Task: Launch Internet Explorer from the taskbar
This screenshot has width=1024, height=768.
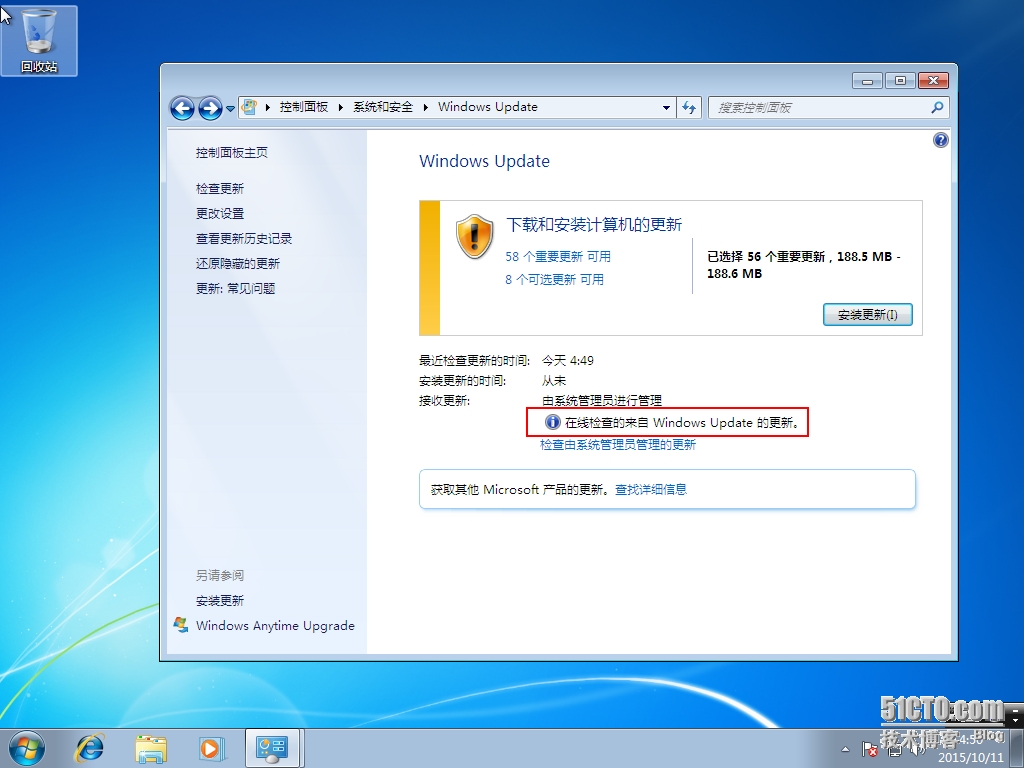Action: pos(89,748)
